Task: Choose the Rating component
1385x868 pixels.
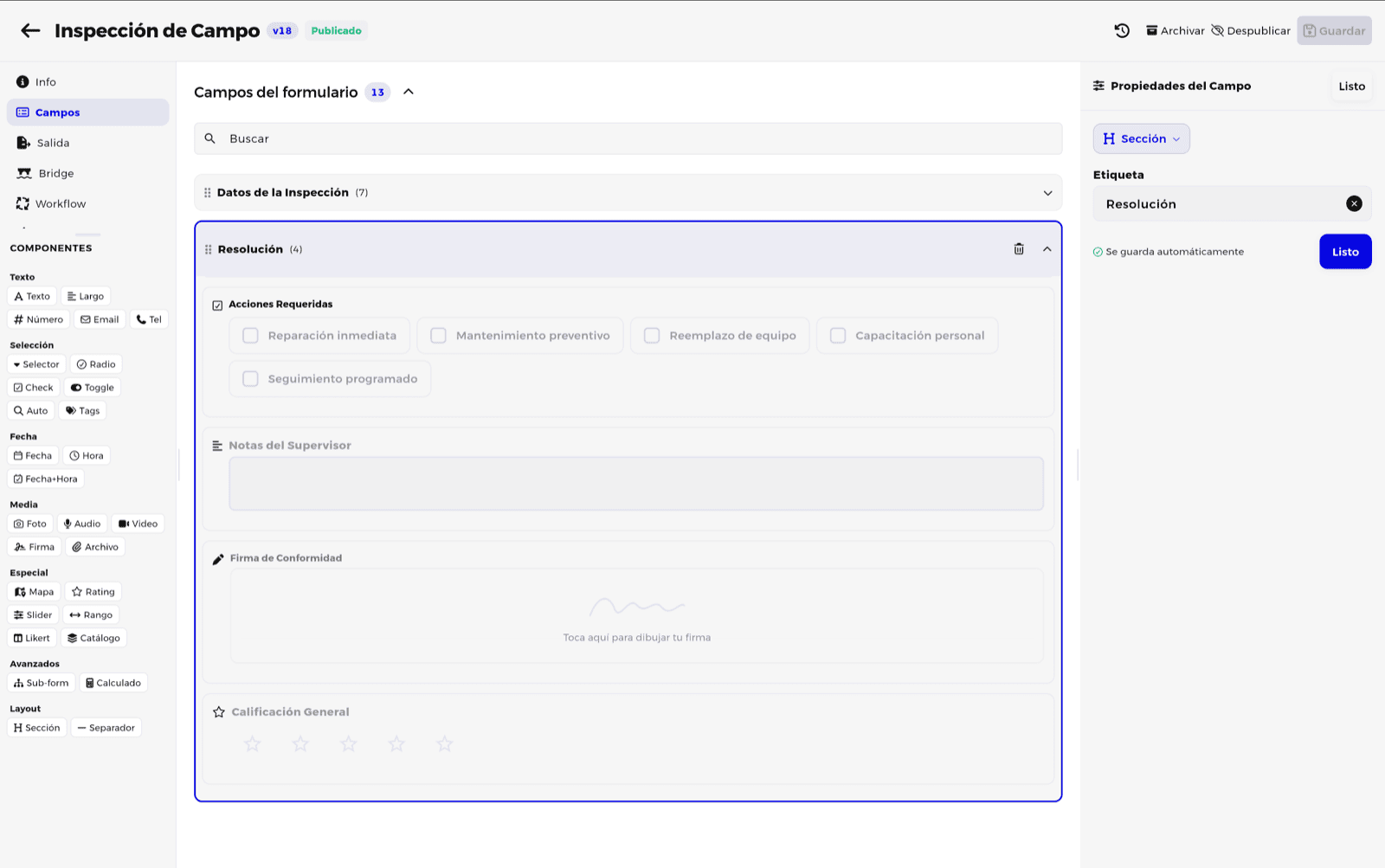Action: pyautogui.click(x=93, y=592)
